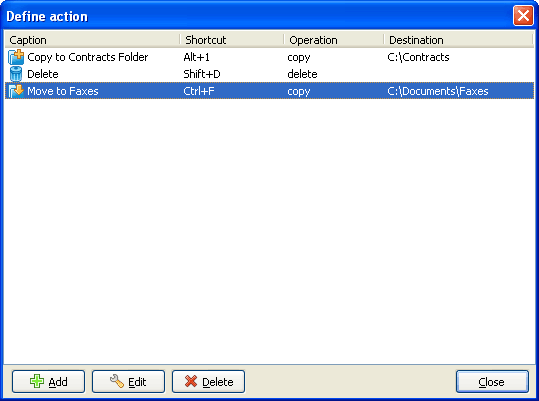Click the green plus Add icon

pos(37,381)
